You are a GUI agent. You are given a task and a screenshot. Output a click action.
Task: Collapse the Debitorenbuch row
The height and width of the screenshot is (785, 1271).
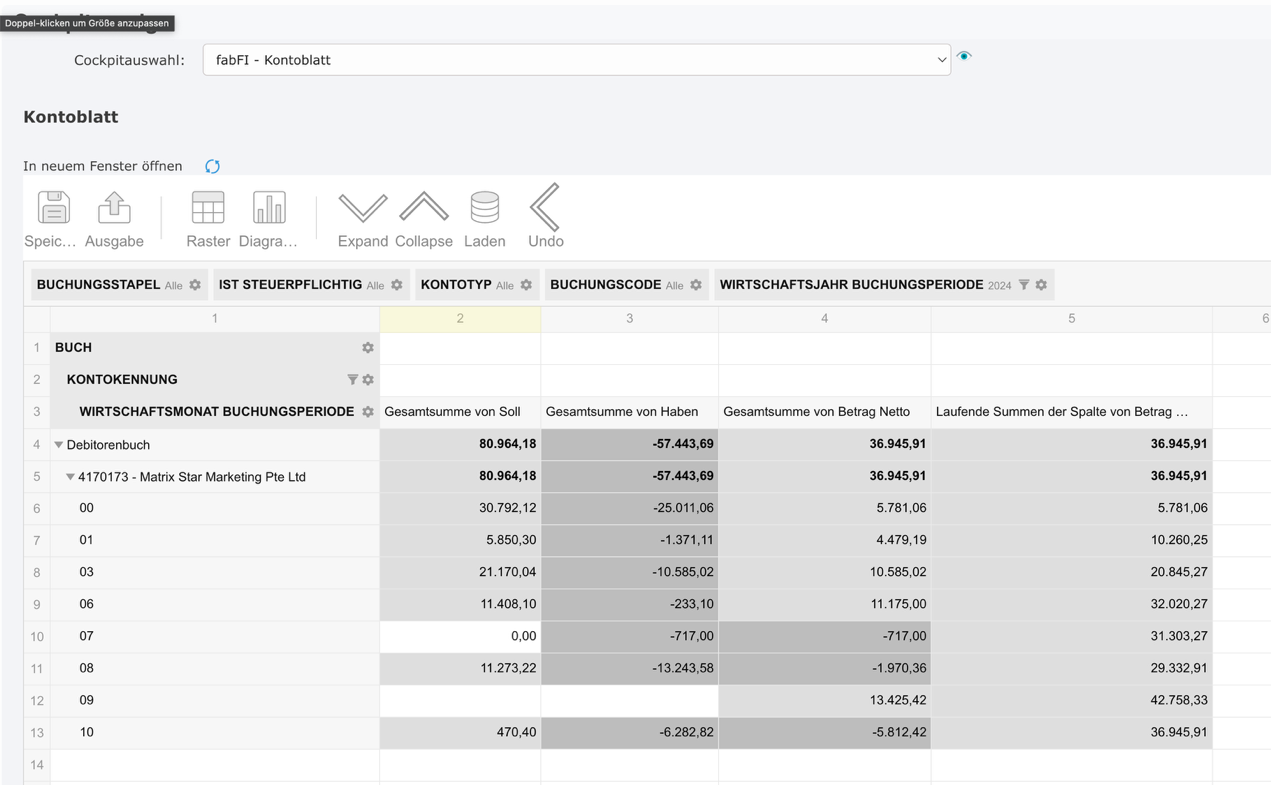(59, 445)
